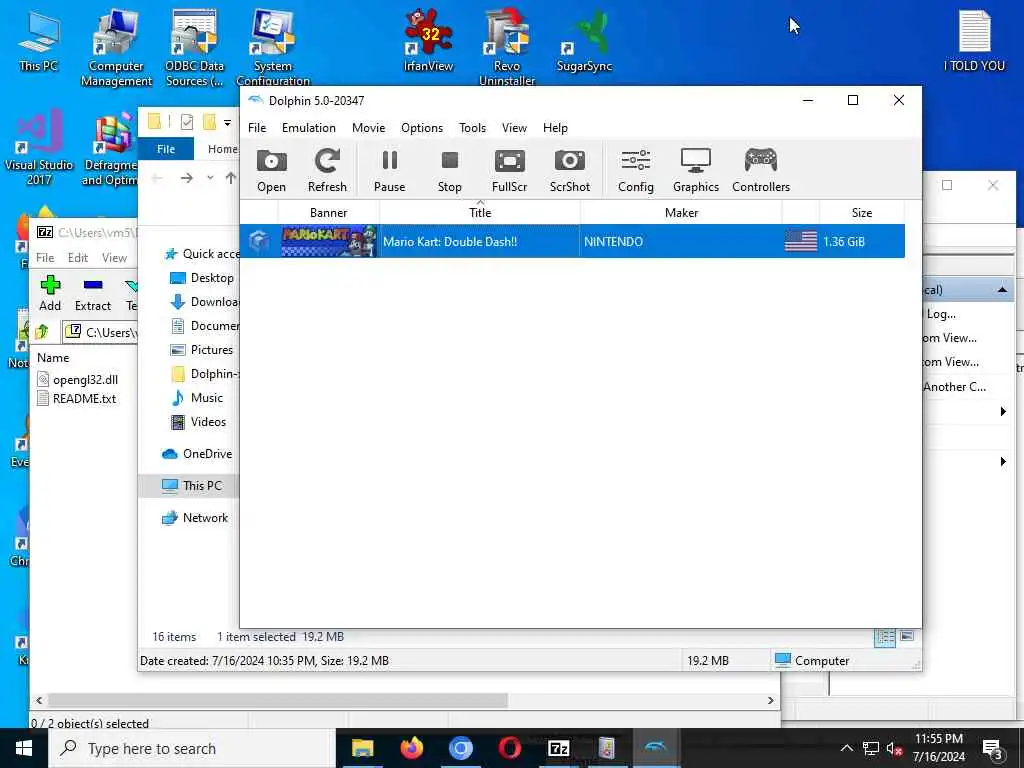Click the USA flag icon in game row
Image resolution: width=1024 pixels, height=768 pixels.
[801, 241]
